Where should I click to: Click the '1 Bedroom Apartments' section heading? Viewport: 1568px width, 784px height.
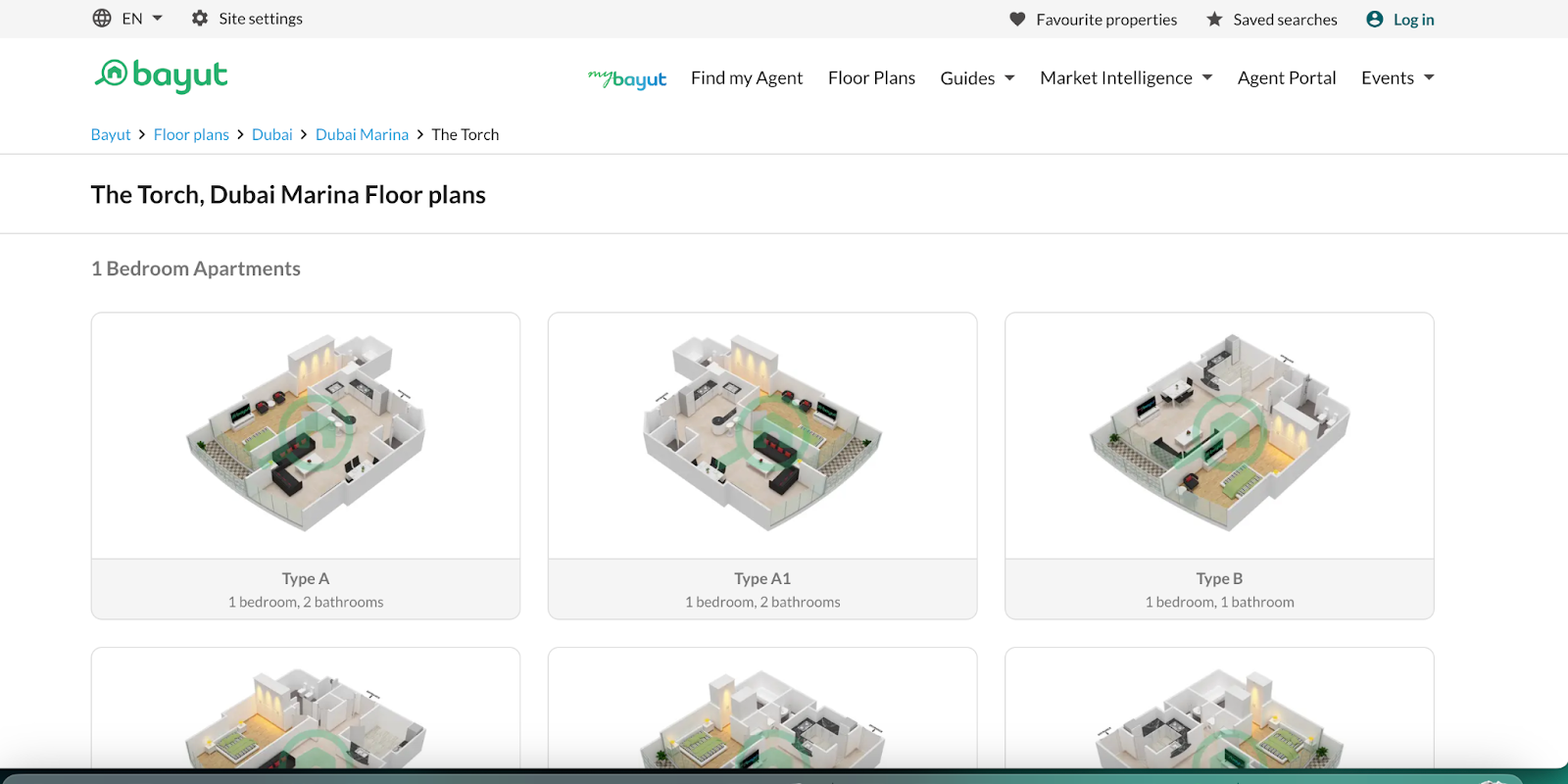click(196, 269)
